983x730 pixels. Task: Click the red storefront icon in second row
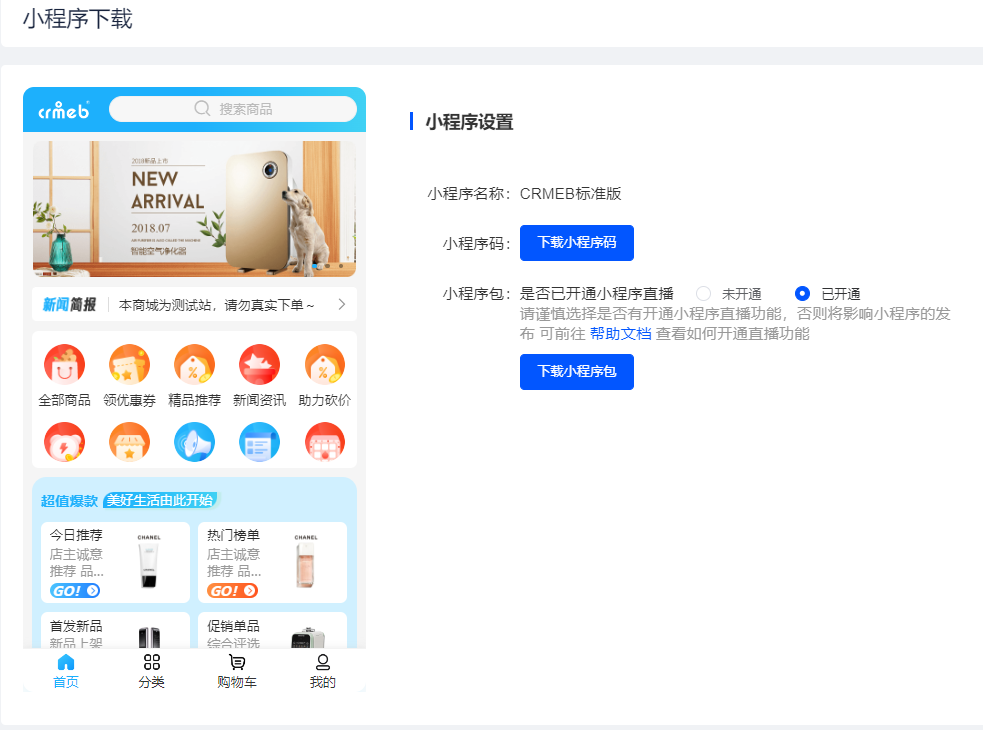click(x=325, y=442)
